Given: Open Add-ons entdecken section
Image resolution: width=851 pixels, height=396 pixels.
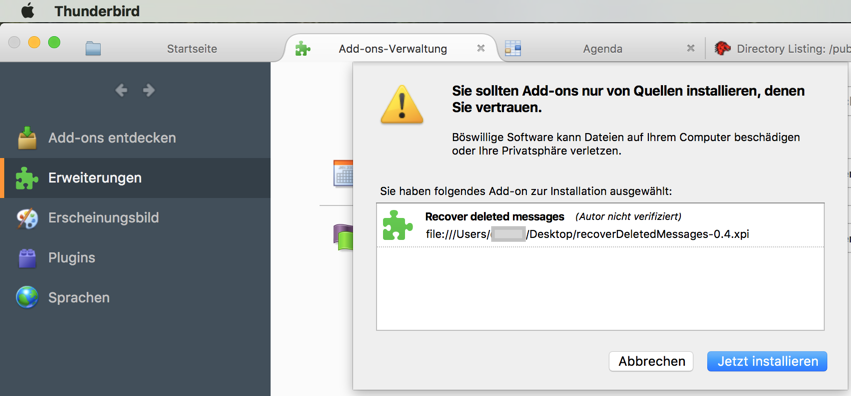Looking at the screenshot, I should tap(135, 138).
